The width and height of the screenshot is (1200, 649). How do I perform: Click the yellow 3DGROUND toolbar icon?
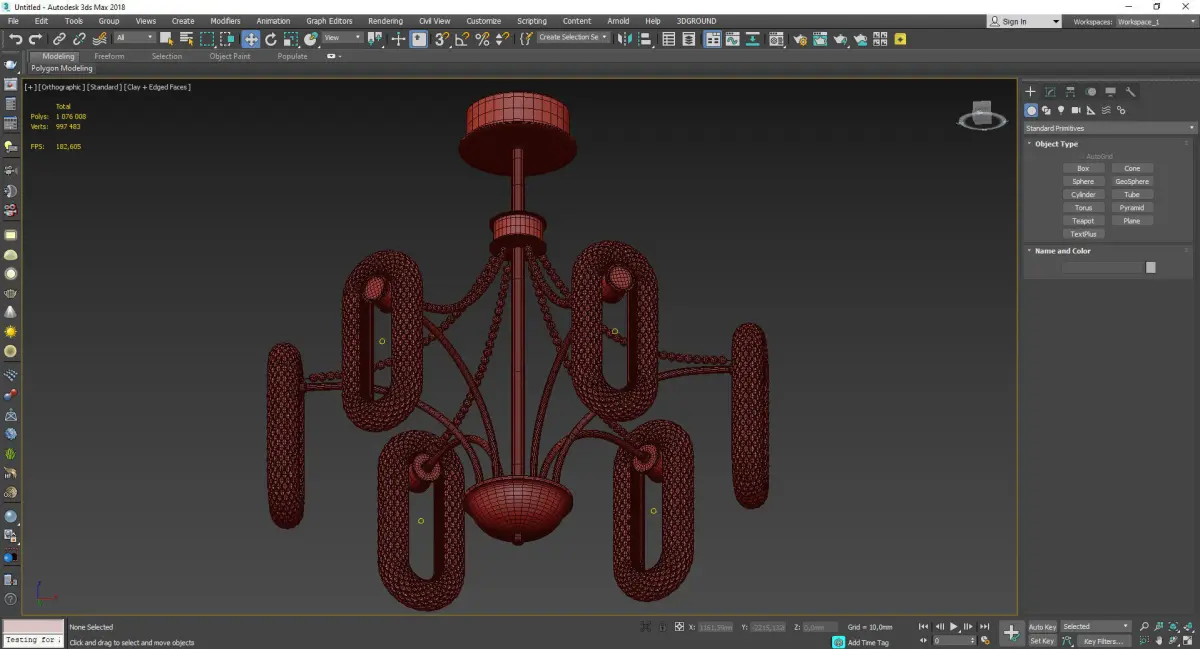(900, 39)
